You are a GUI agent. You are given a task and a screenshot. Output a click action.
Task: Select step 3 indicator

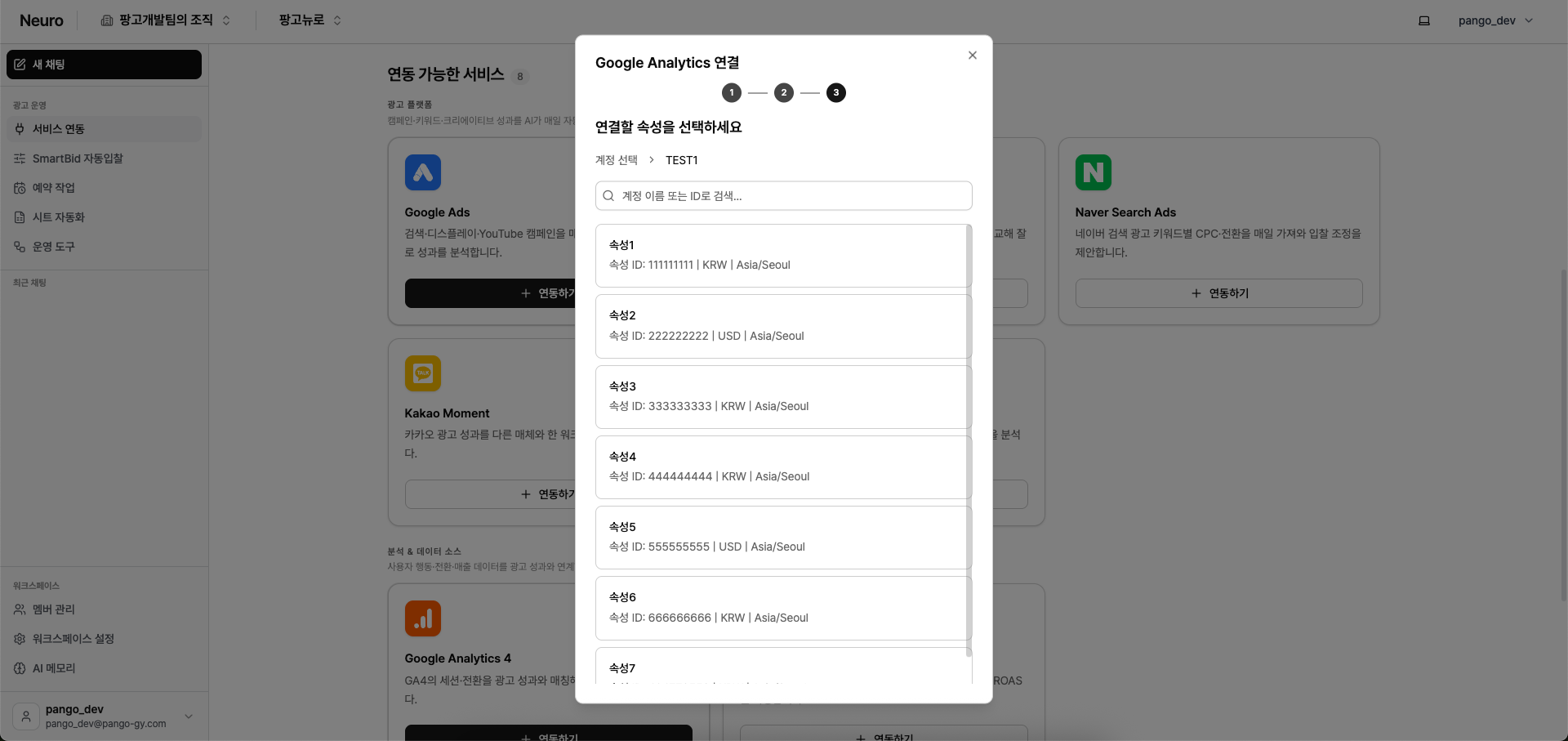pos(836,92)
